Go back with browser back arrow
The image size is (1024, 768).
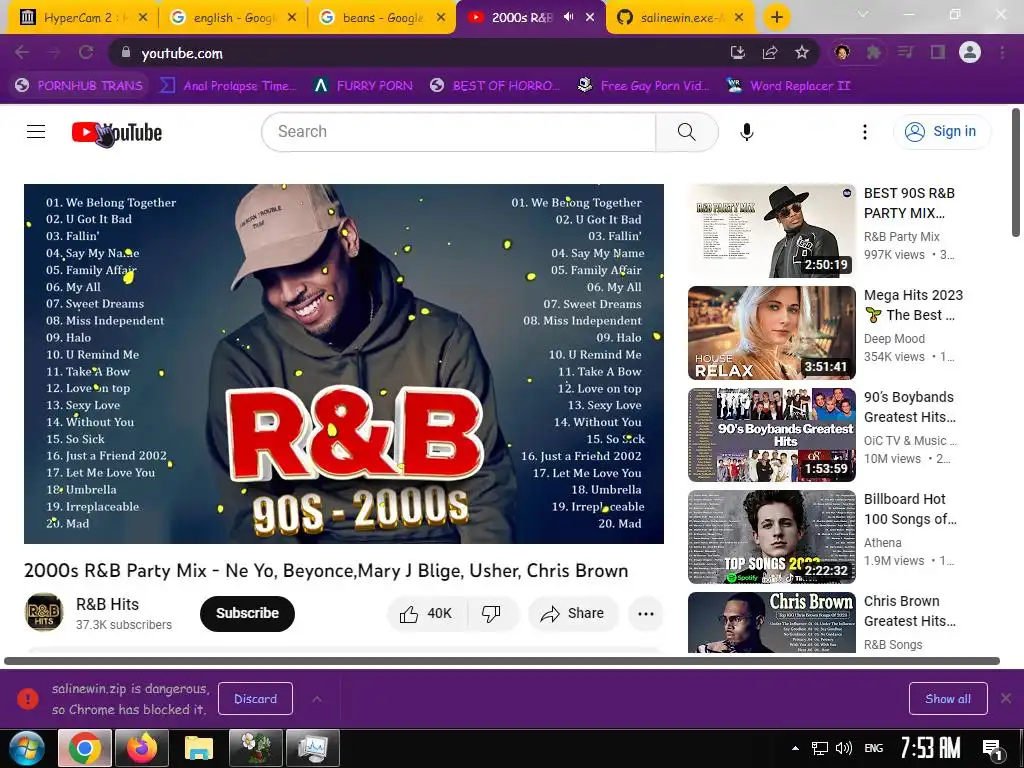(22, 52)
